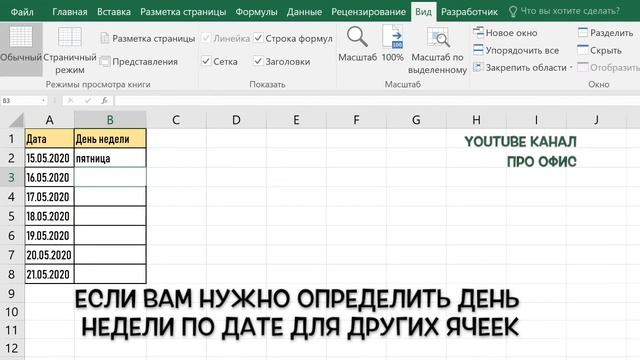Open the Данные tab

304,11
